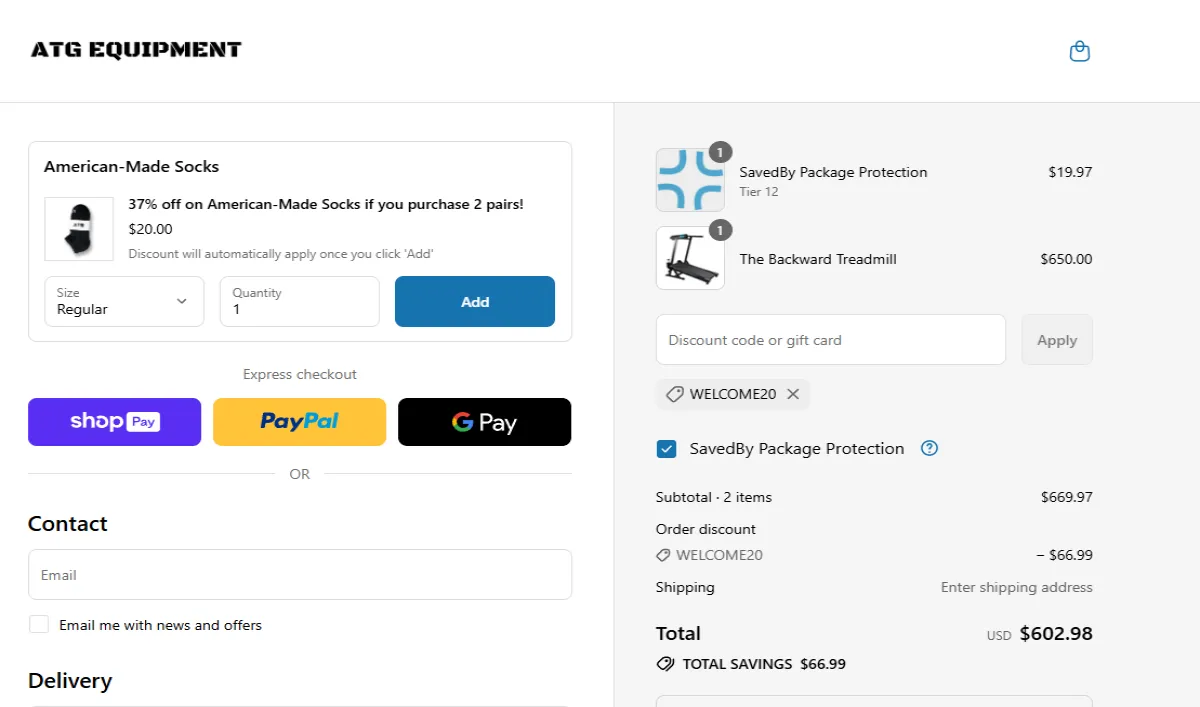
Task: Click the SavedBy Package Protection help icon
Action: pyautogui.click(x=929, y=448)
